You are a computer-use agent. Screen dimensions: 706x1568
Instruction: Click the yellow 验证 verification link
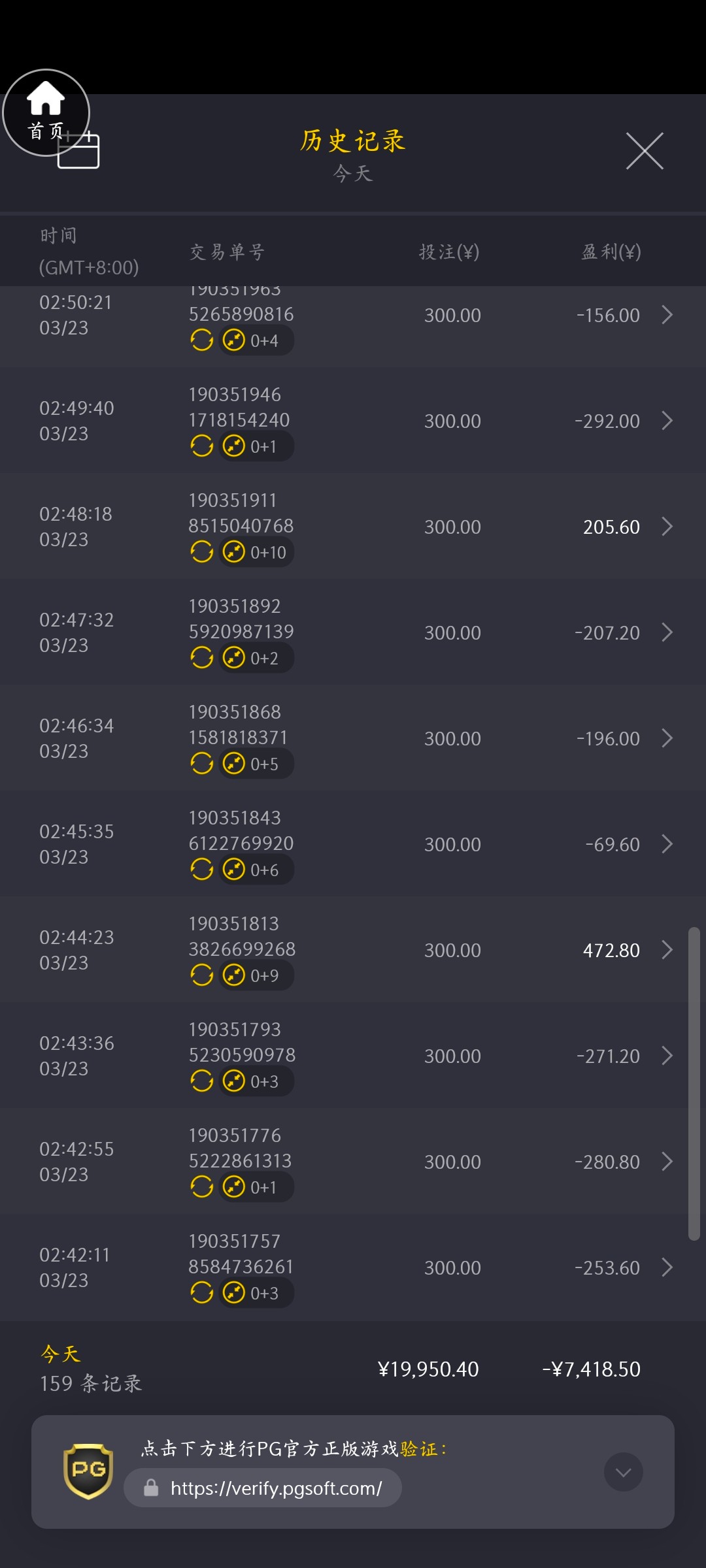tap(419, 1449)
